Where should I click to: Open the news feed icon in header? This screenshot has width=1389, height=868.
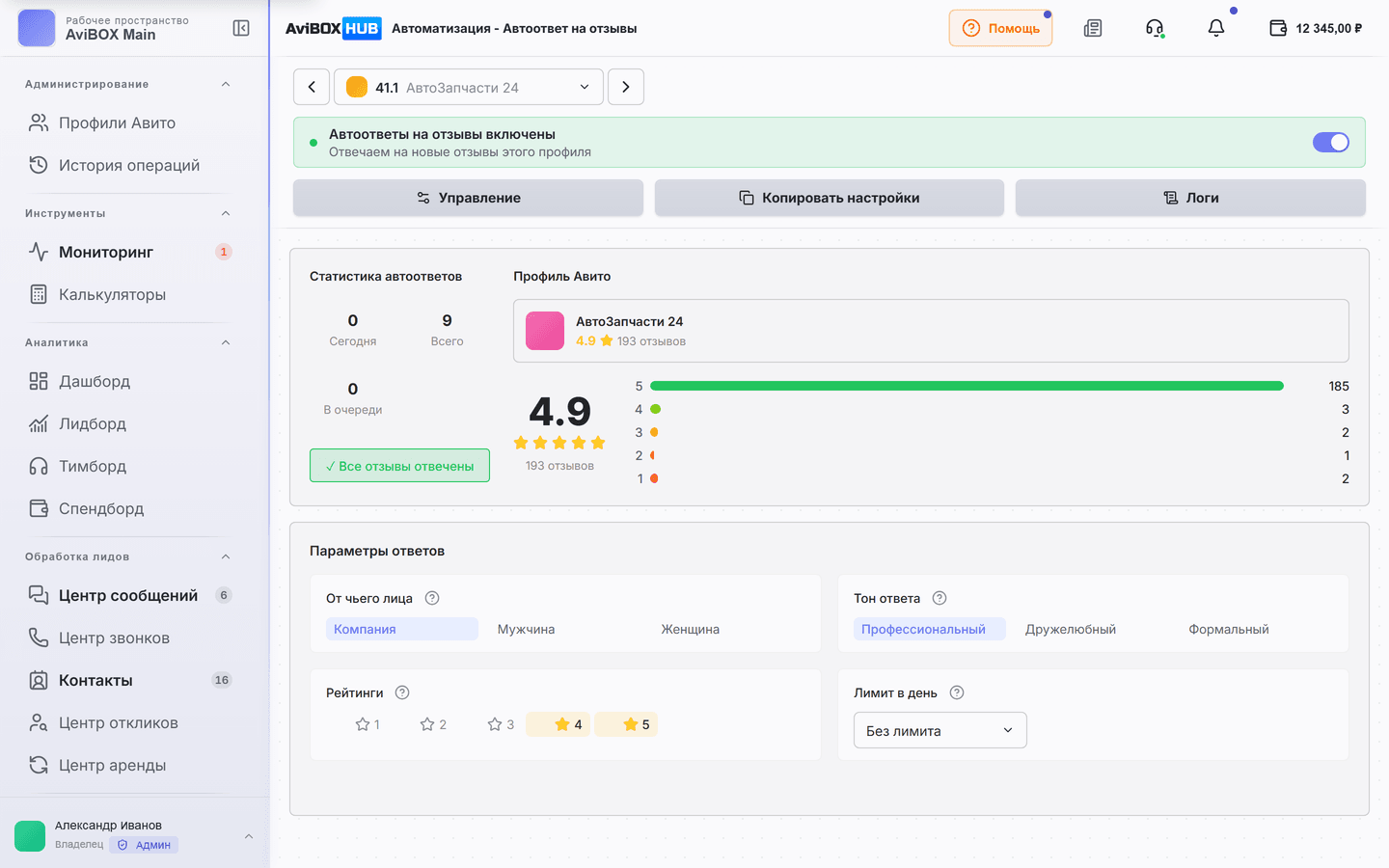point(1093,28)
